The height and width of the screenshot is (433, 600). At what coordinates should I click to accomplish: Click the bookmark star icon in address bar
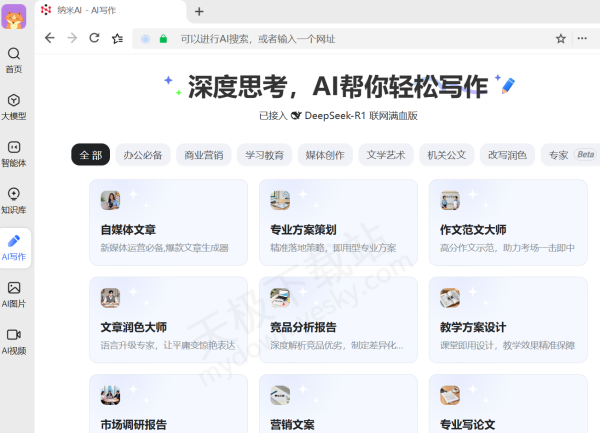560,39
